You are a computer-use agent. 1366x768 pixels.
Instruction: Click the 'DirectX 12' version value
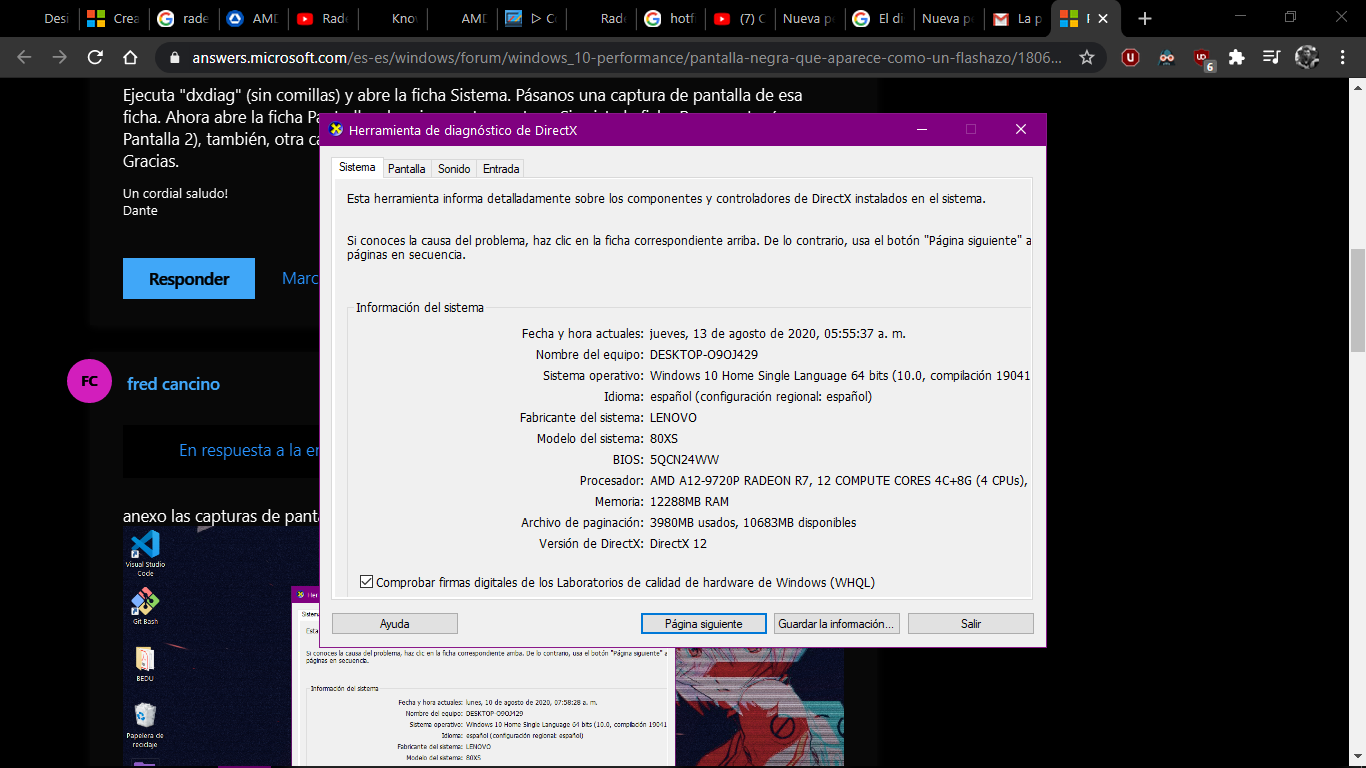pyautogui.click(x=678, y=543)
